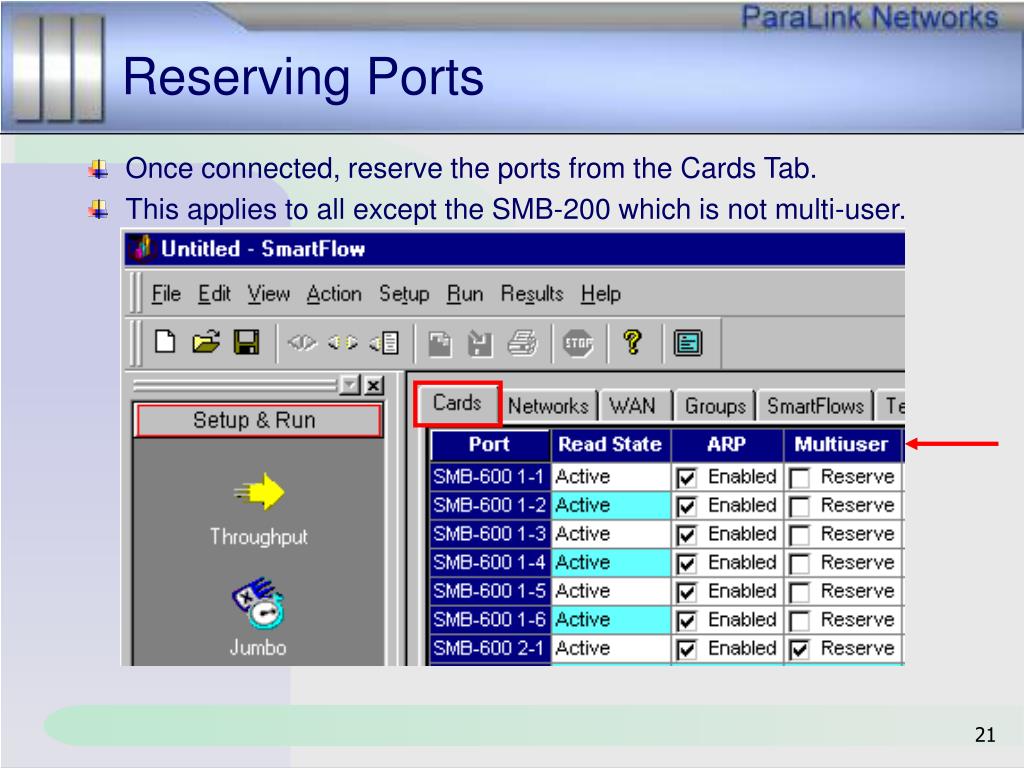
Task: Click the printer toolbar icon
Action: tap(522, 343)
